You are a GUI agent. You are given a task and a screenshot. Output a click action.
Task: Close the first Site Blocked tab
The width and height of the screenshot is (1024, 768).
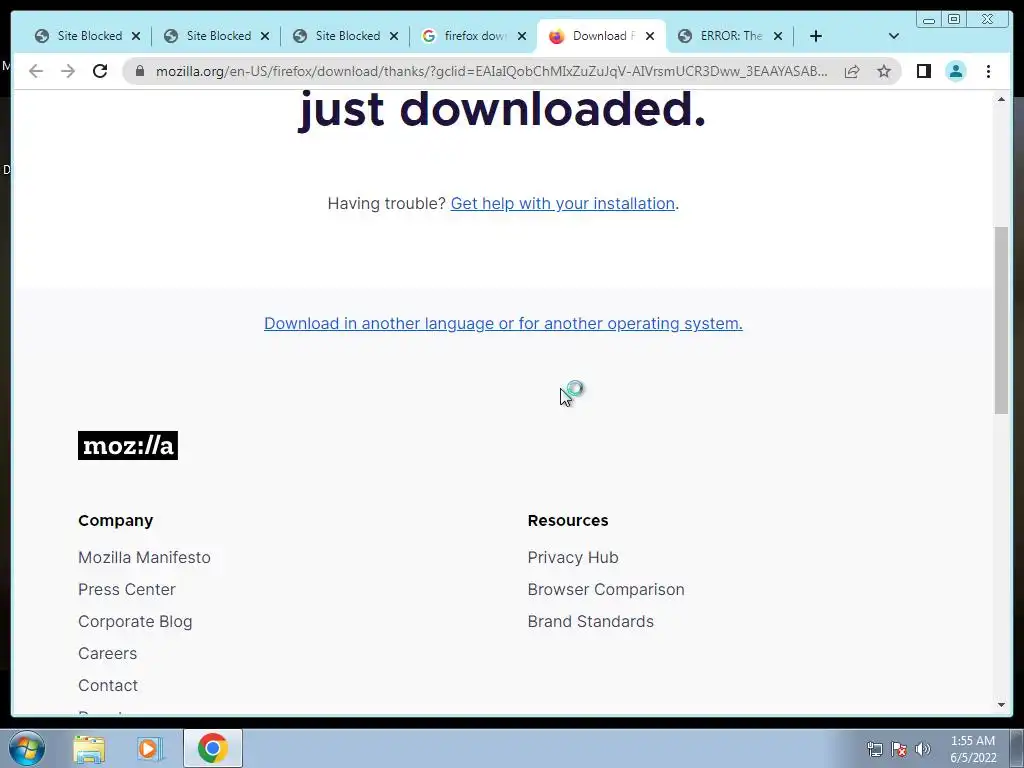[x=136, y=37]
